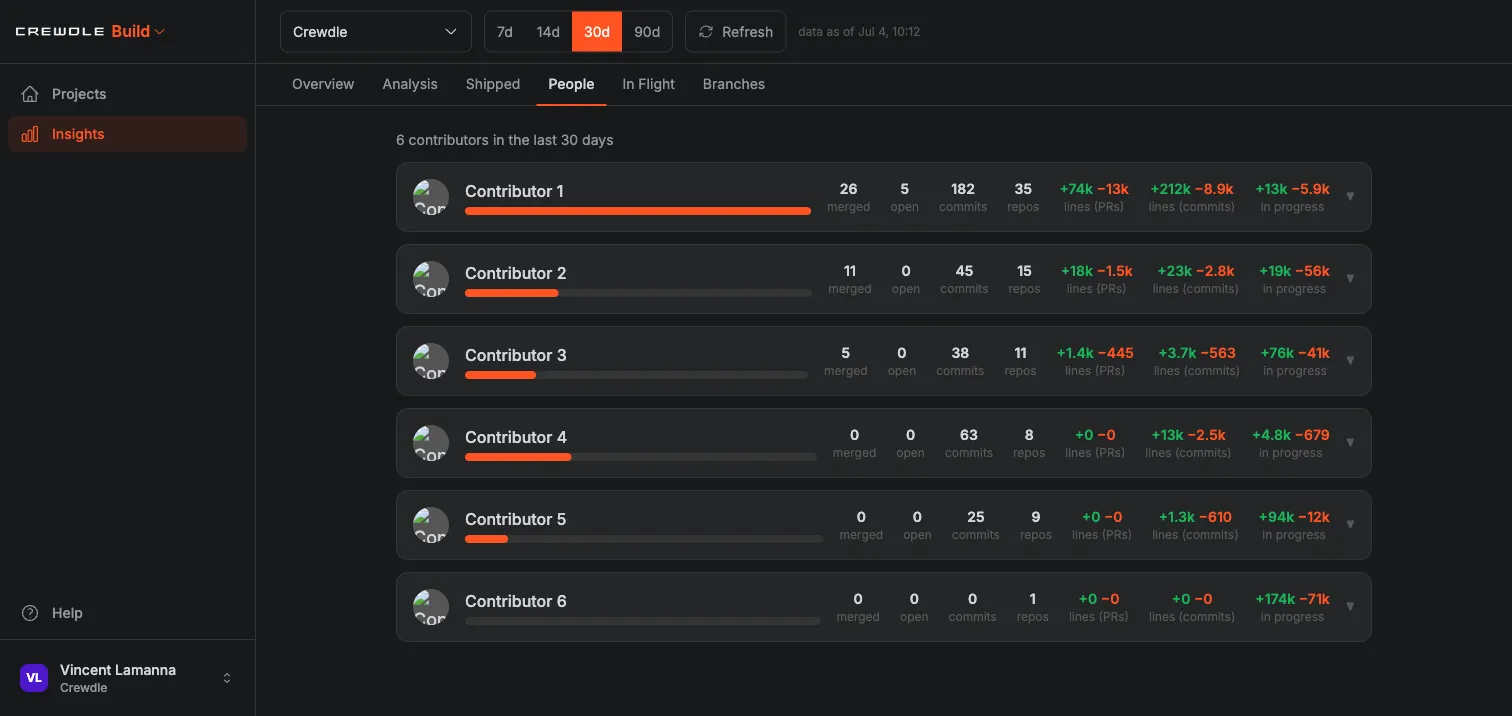1512x716 pixels.
Task: Click the Contributor 3 name
Action: [516, 355]
